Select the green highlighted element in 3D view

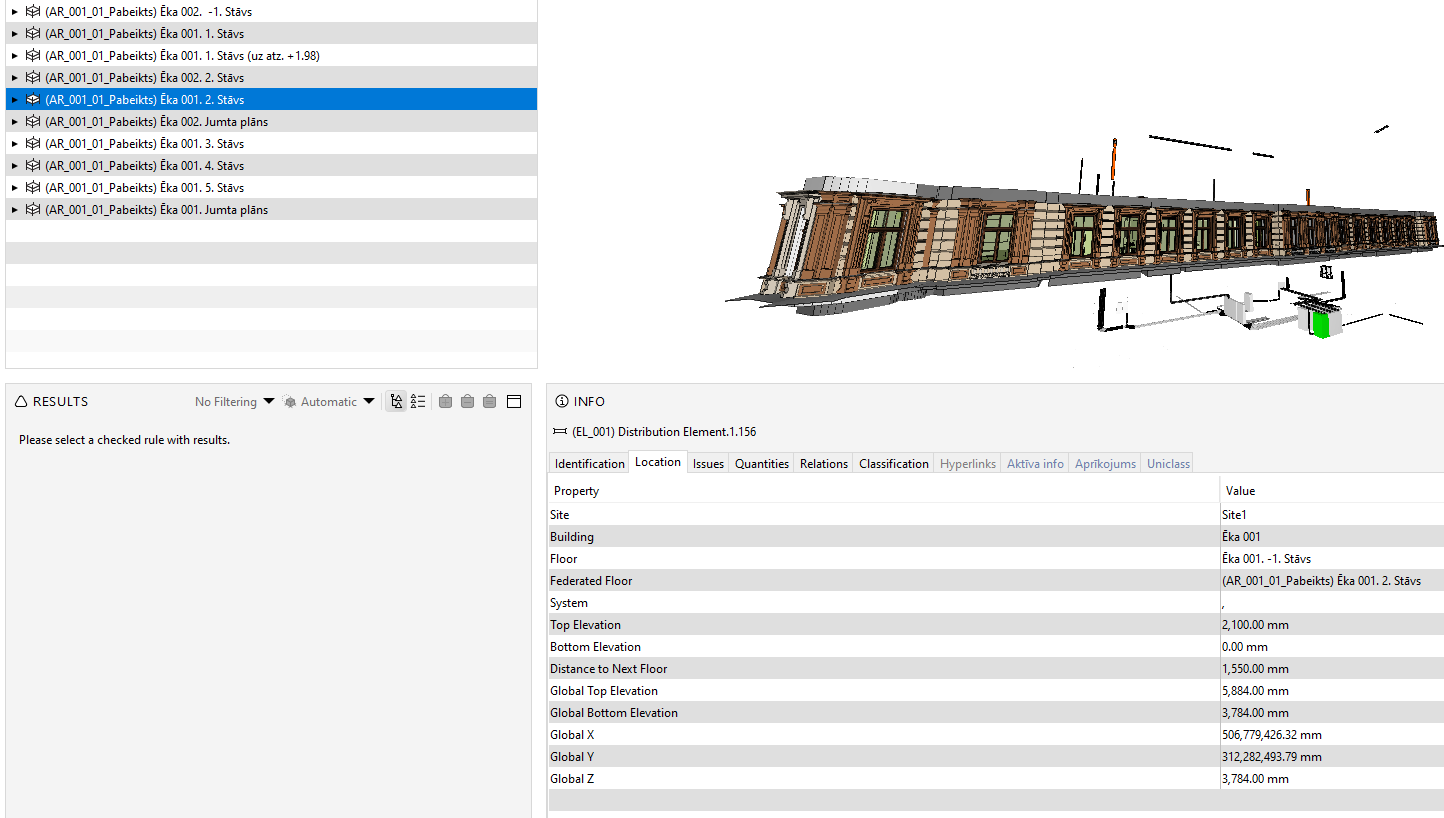tap(1322, 325)
